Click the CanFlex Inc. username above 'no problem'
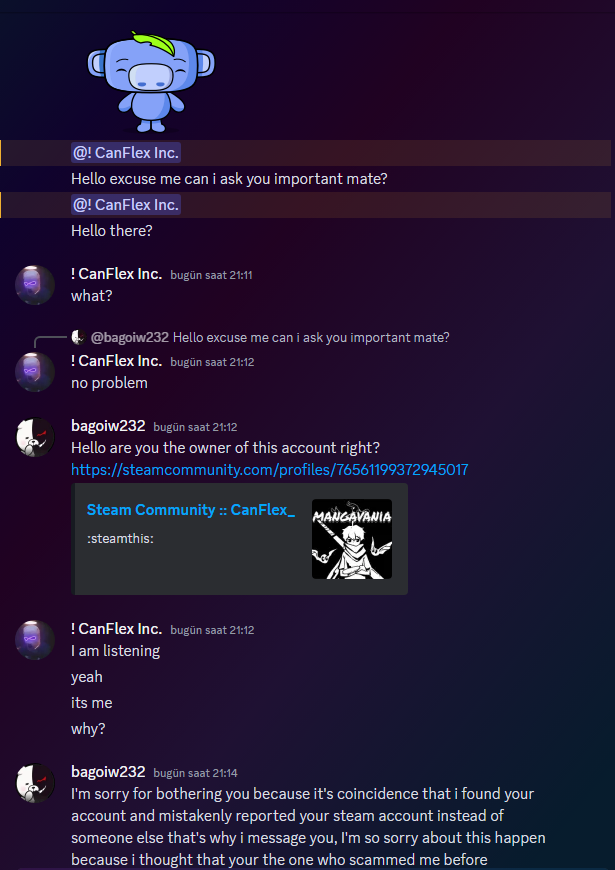615x870 pixels. [117, 361]
